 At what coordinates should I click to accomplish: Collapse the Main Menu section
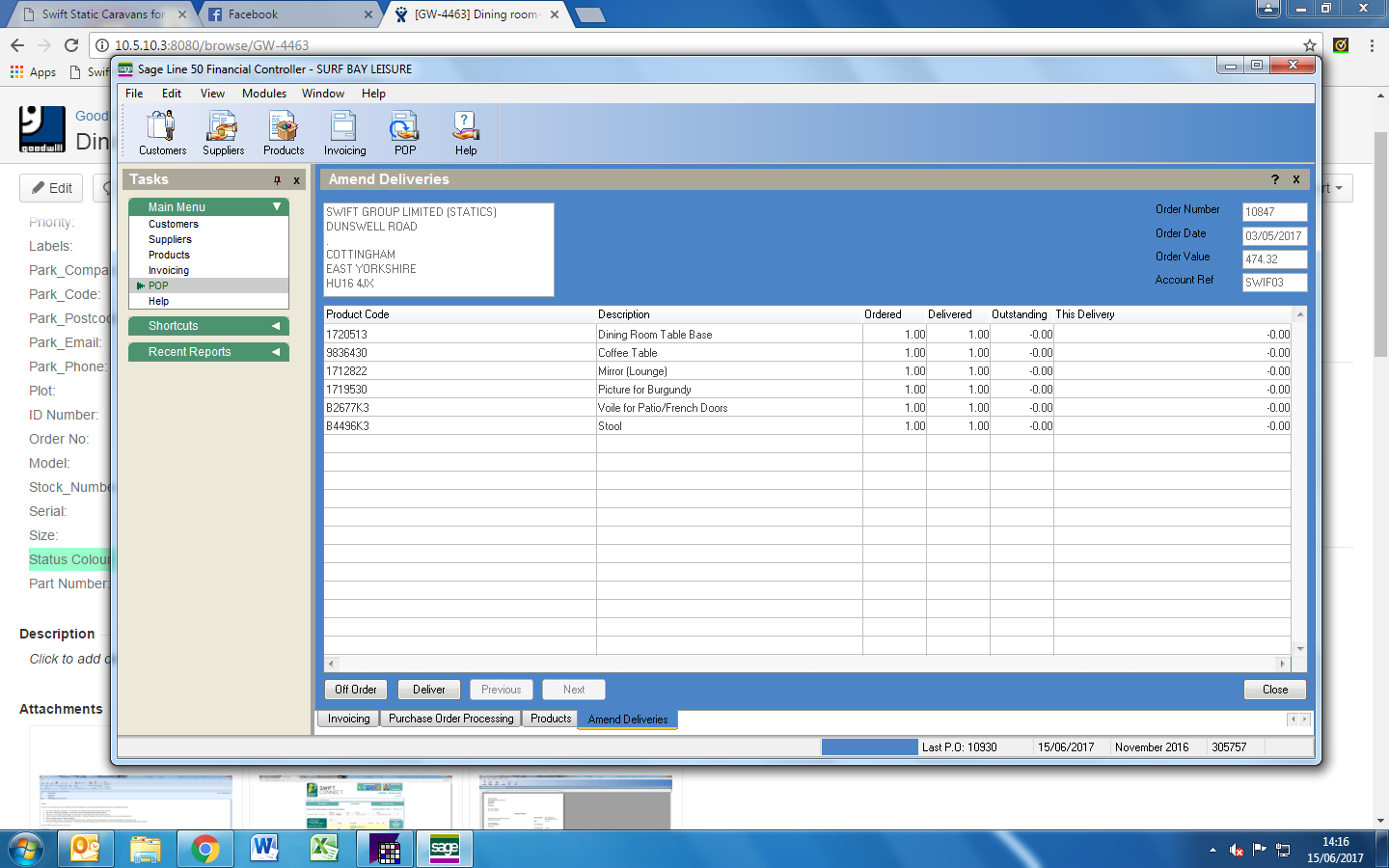[276, 207]
